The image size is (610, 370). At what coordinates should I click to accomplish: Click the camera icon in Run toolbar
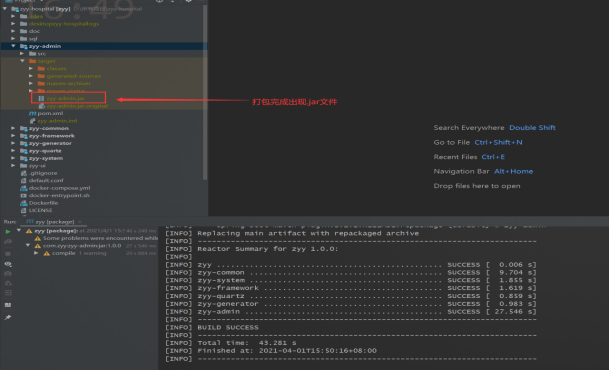pos(8,274)
